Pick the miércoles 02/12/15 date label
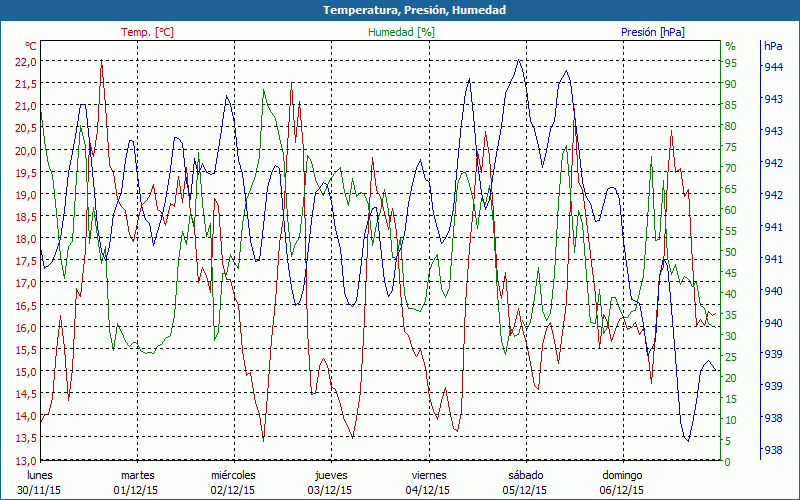This screenshot has width=800, height=500. coord(233,482)
